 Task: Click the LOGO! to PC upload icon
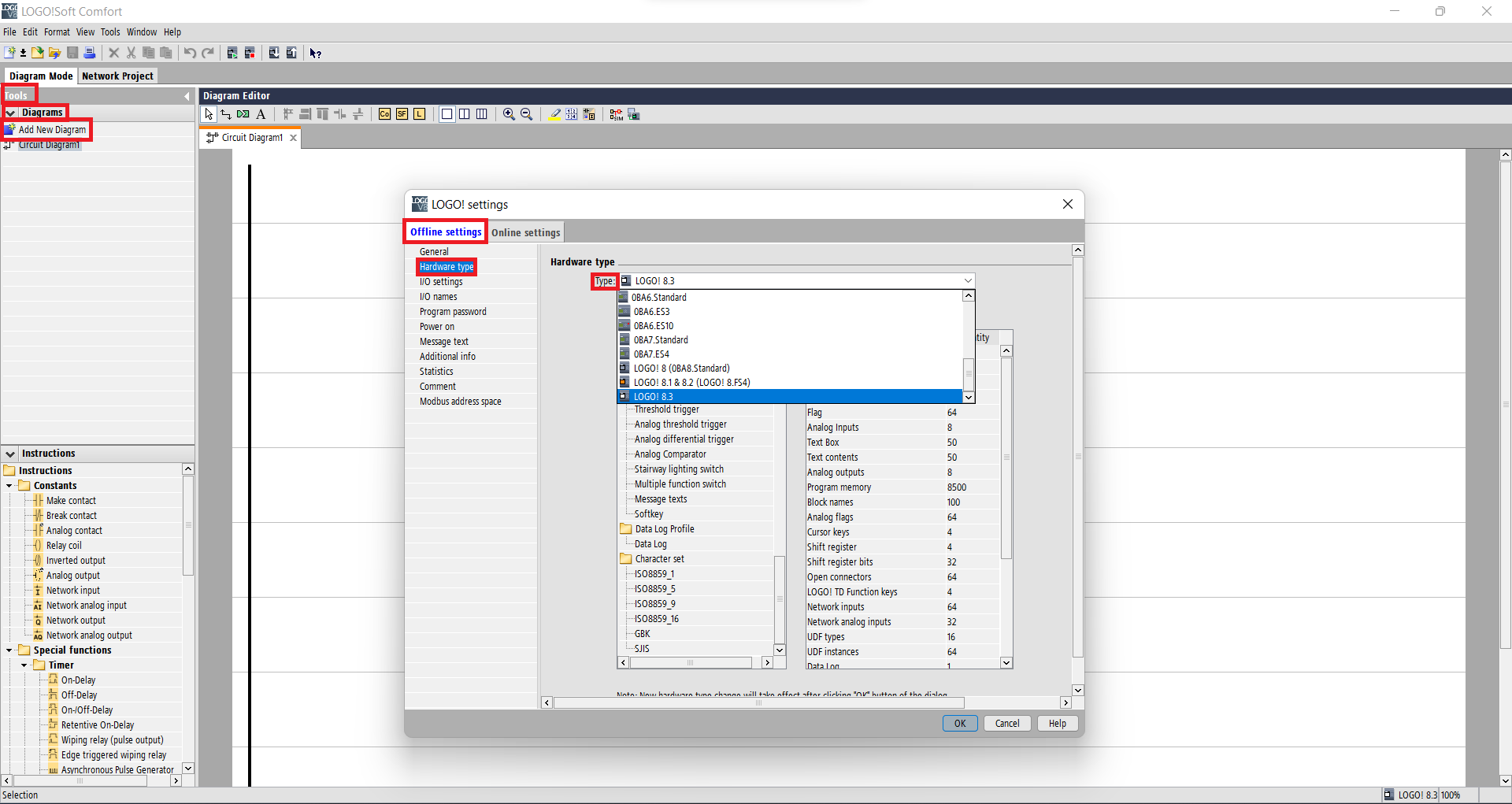click(x=291, y=53)
